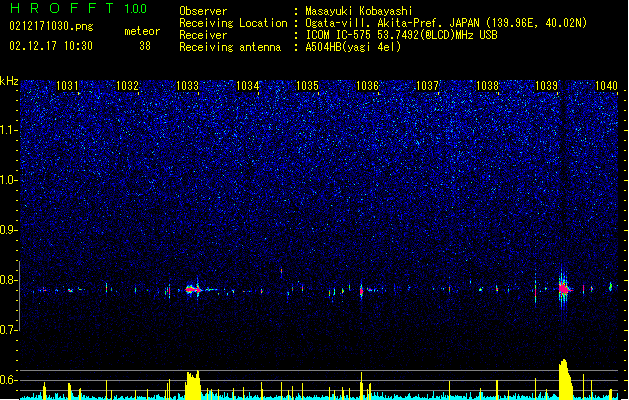Click the 1039 time marker label
This screenshot has height=400, width=629.
[x=547, y=86]
